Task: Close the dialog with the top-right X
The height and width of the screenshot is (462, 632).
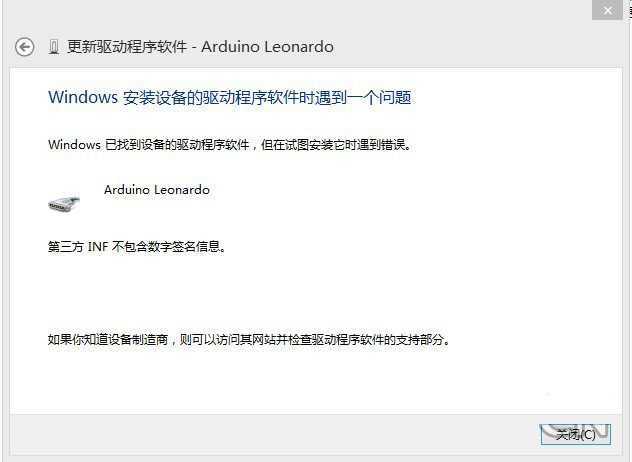Action: pyautogui.click(x=607, y=10)
